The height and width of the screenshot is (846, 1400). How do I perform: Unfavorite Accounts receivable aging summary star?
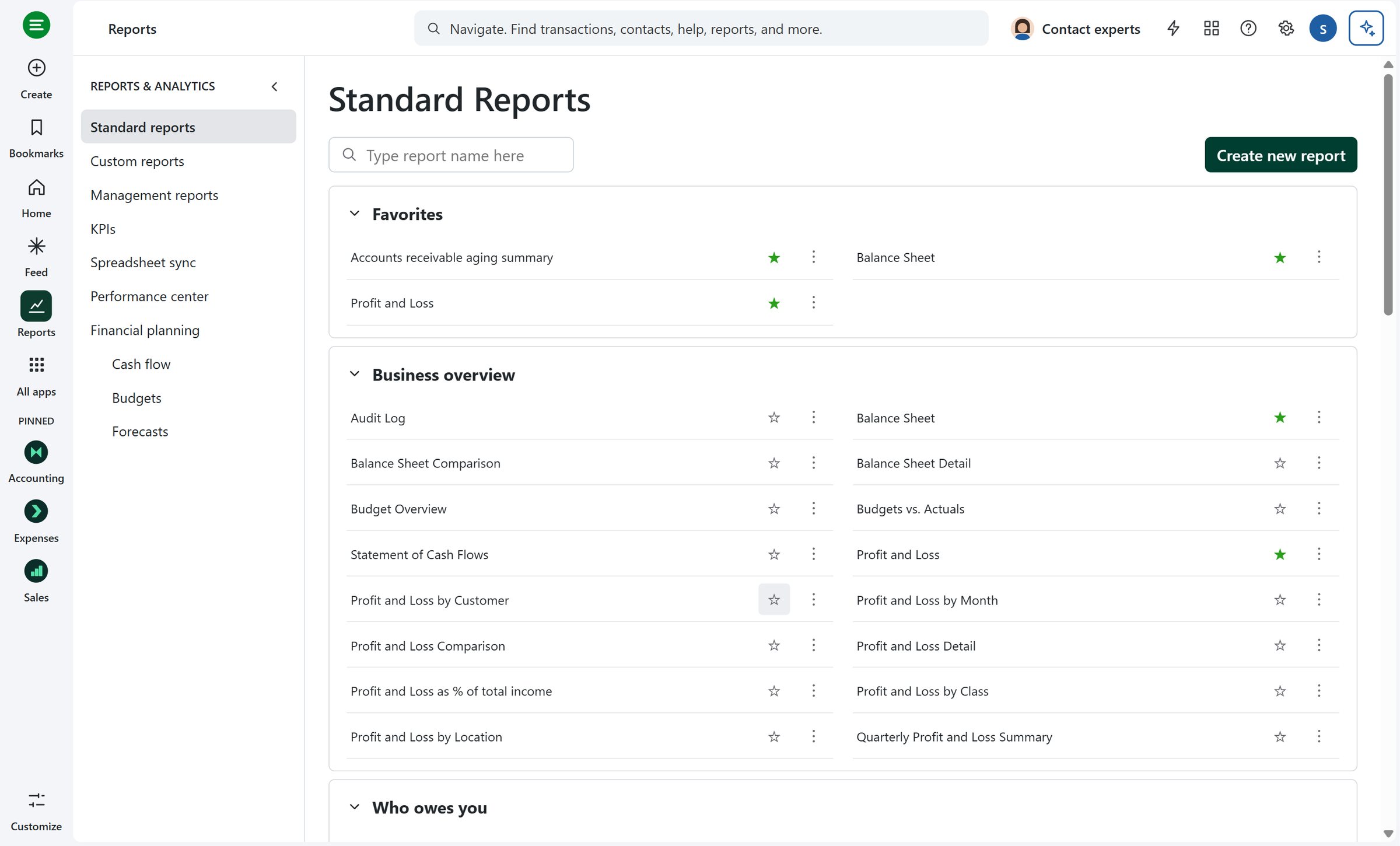(774, 257)
